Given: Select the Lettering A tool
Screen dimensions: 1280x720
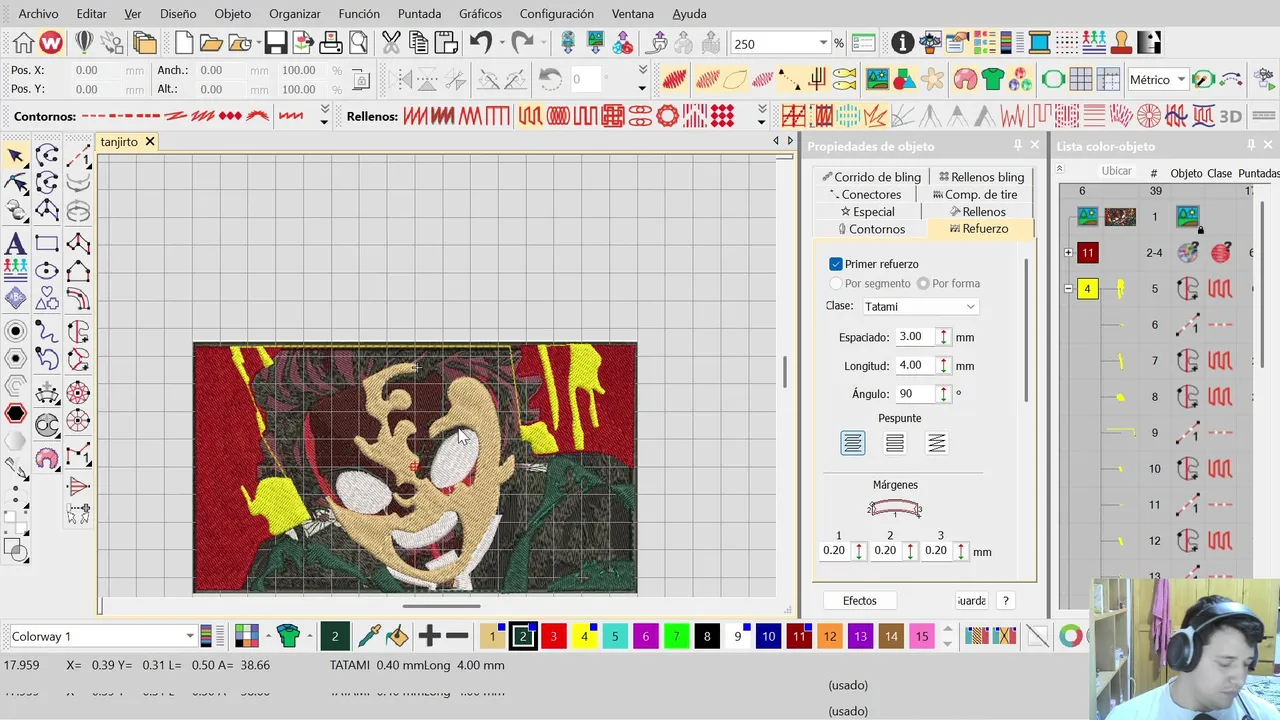Looking at the screenshot, I should 16,243.
